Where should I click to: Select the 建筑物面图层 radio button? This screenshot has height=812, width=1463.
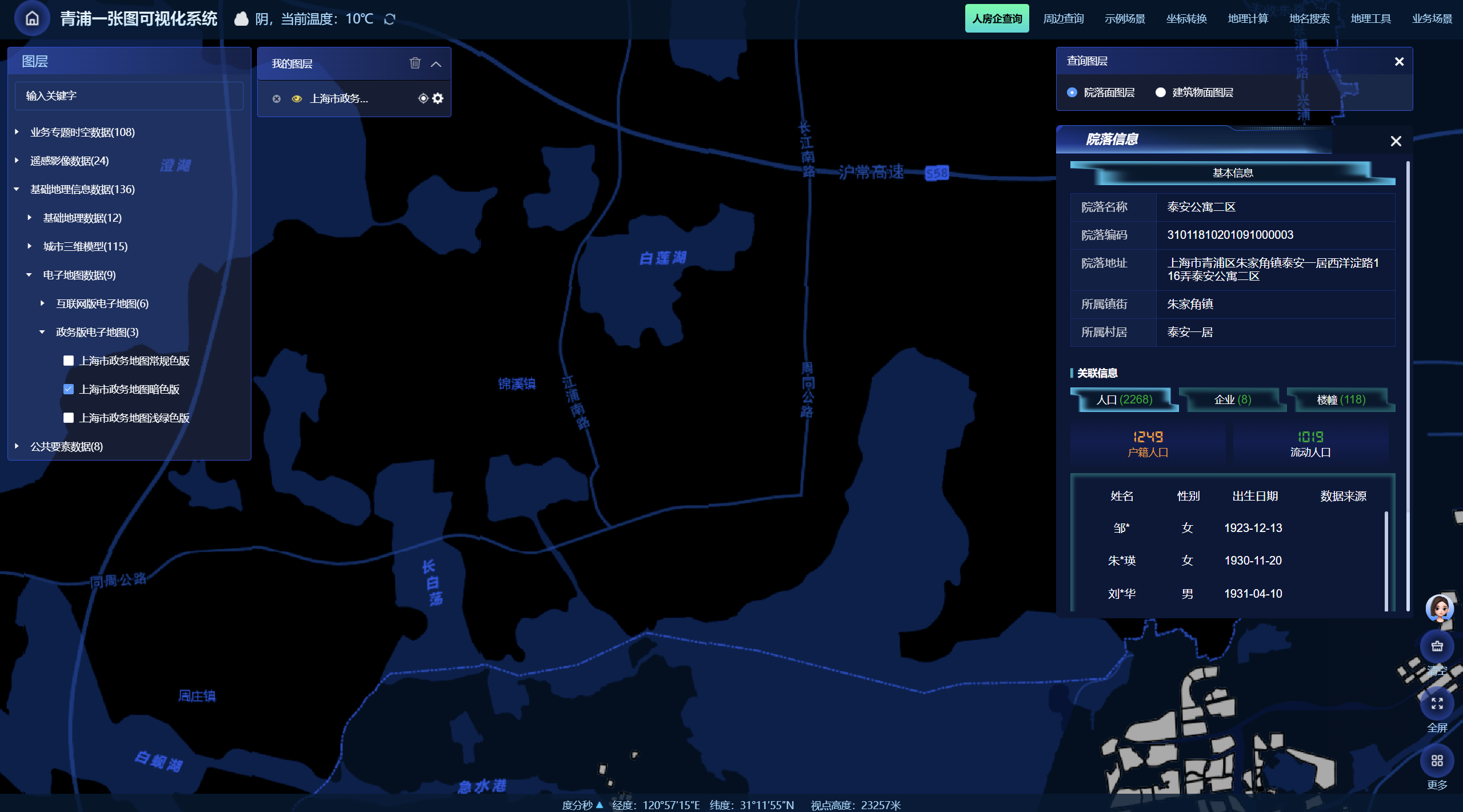[1160, 93]
